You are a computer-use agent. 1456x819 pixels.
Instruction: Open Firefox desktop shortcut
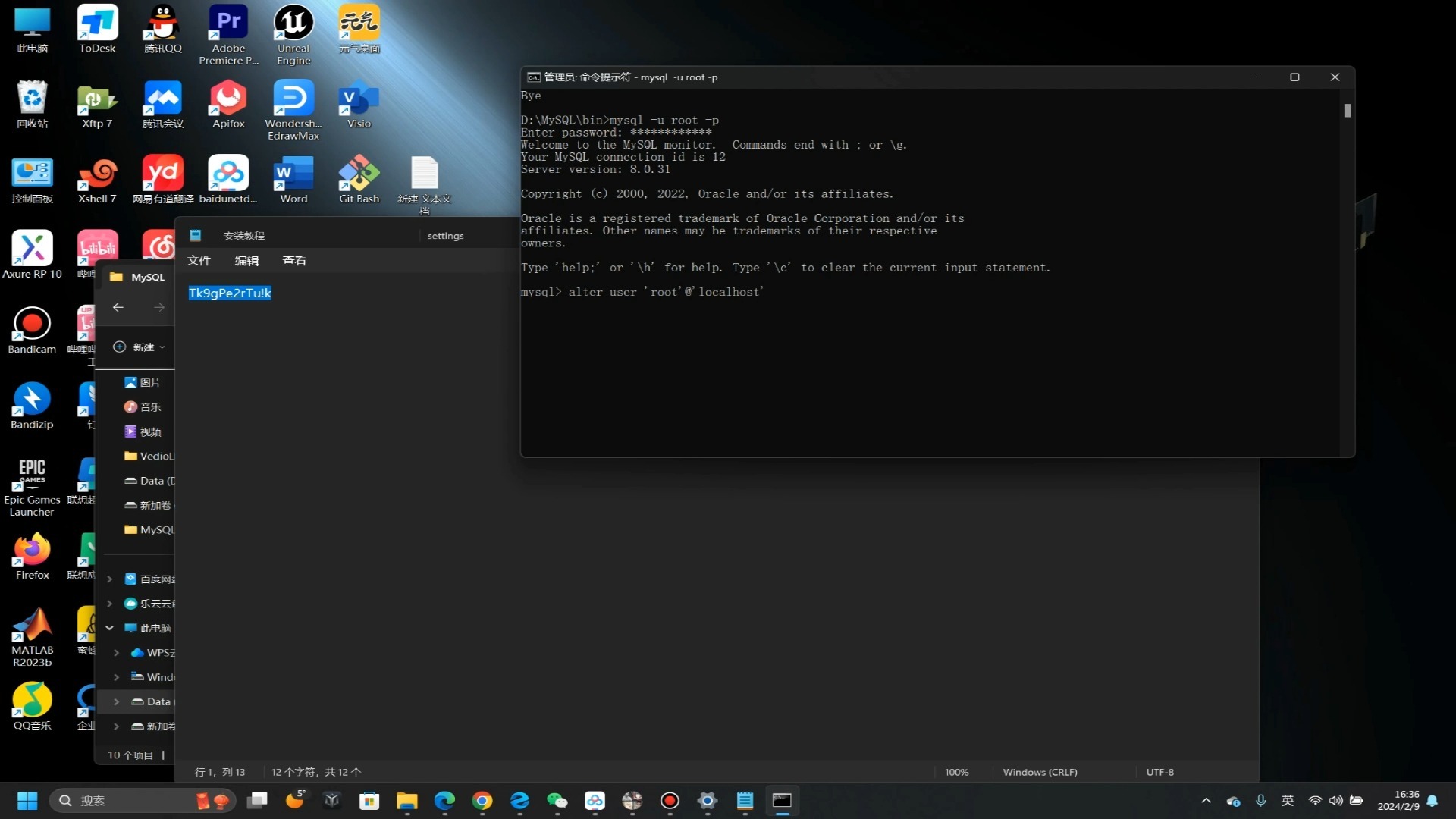[32, 556]
